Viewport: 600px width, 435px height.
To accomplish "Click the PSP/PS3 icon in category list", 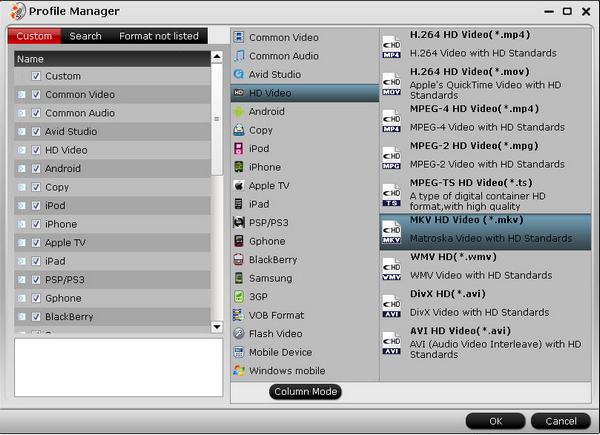I will coord(239,222).
